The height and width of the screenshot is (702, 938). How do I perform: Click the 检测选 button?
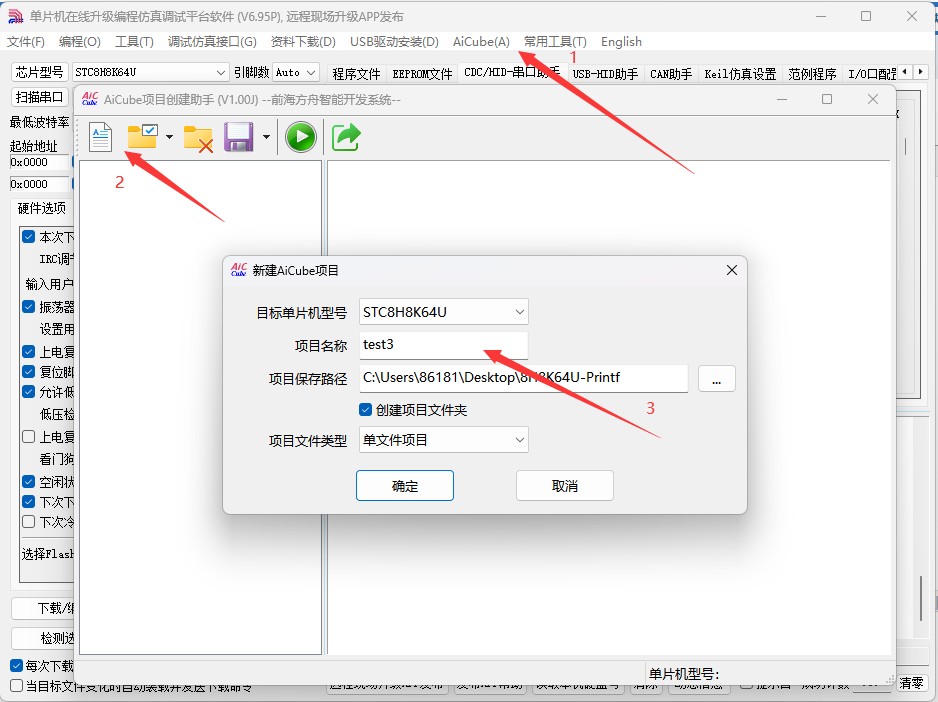(x=43, y=638)
